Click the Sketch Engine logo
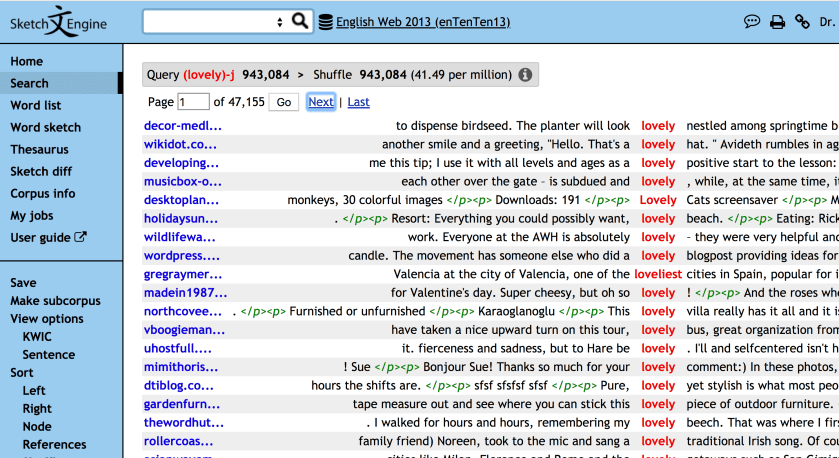This screenshot has height=458, width=839. [58, 22]
